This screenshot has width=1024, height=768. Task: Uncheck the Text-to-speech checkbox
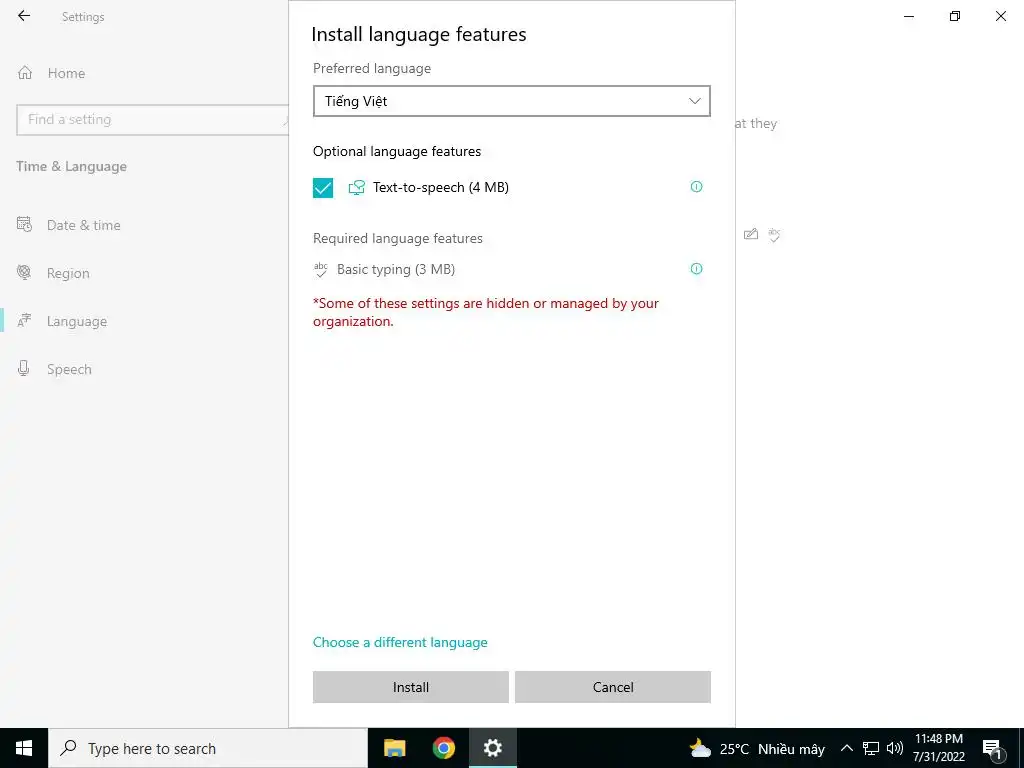click(323, 187)
